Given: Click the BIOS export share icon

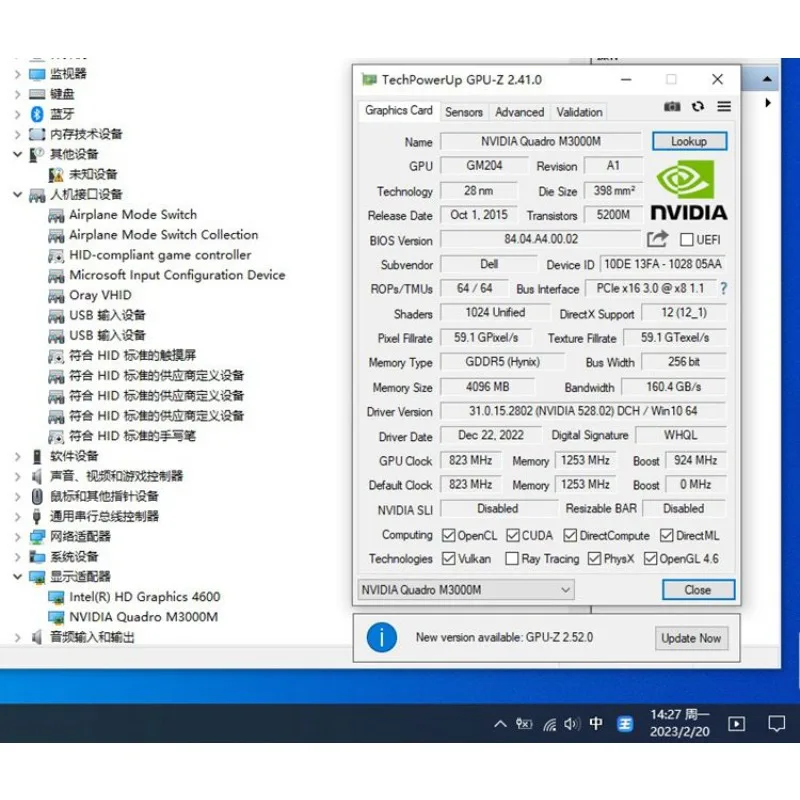Looking at the screenshot, I should click(657, 239).
